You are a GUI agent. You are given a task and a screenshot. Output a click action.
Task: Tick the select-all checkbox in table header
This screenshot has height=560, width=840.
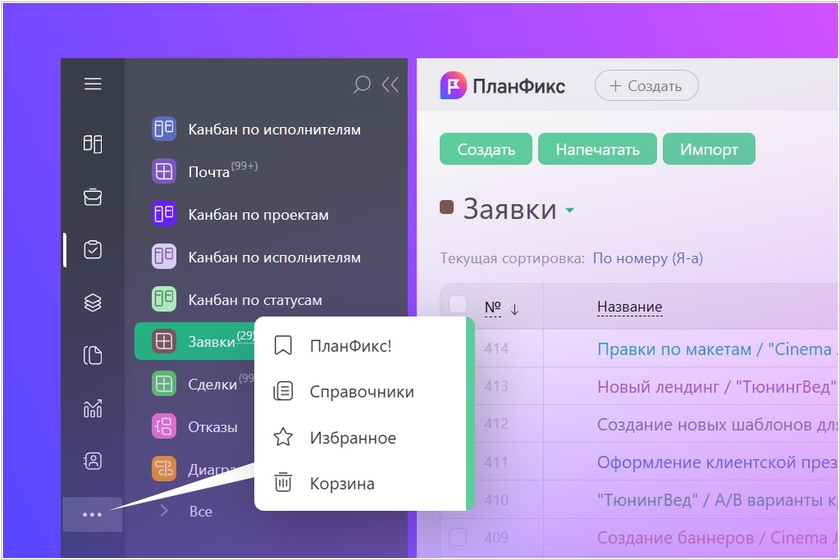pos(458,304)
